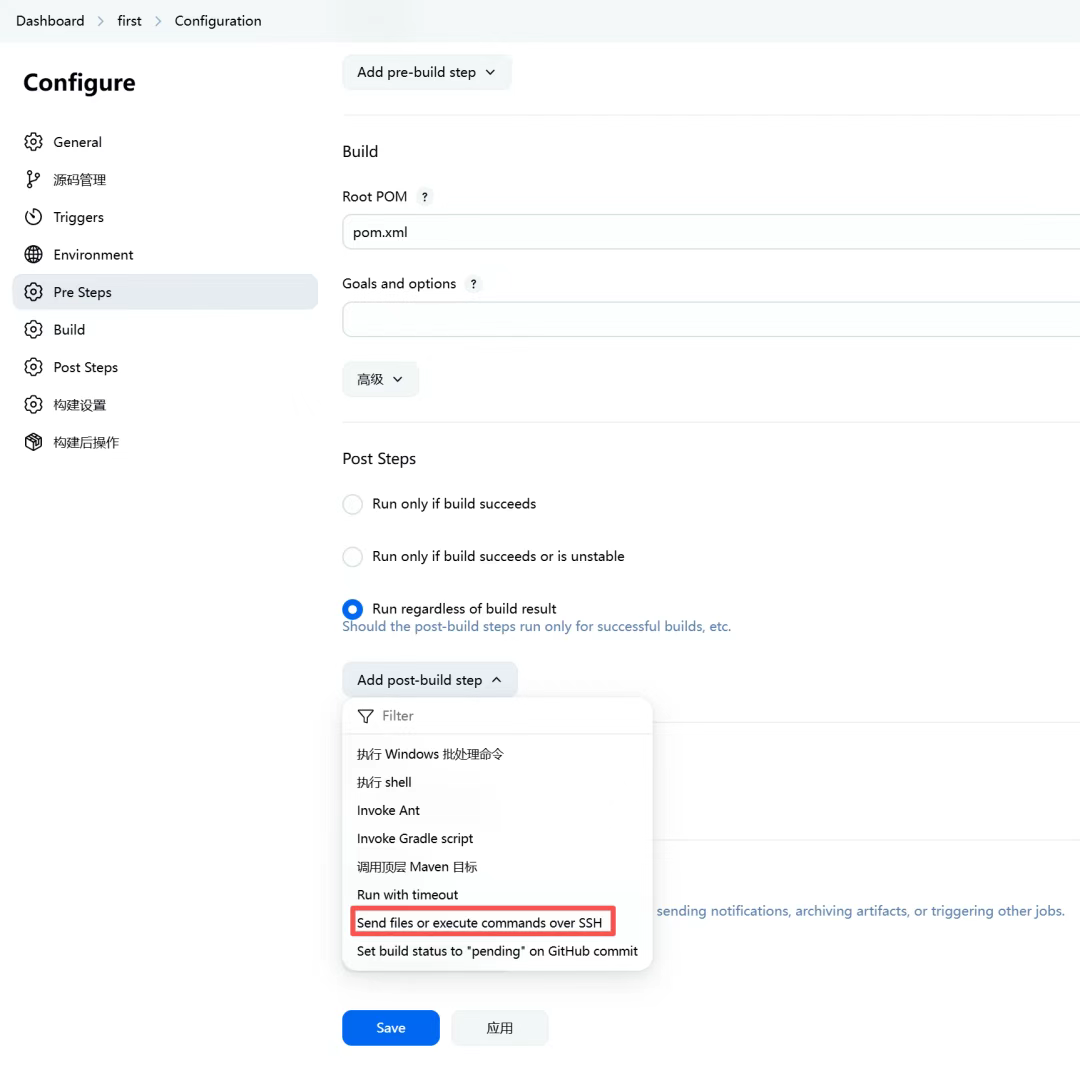Click the Post Steps gear icon
The image size is (1080, 1067).
33,367
